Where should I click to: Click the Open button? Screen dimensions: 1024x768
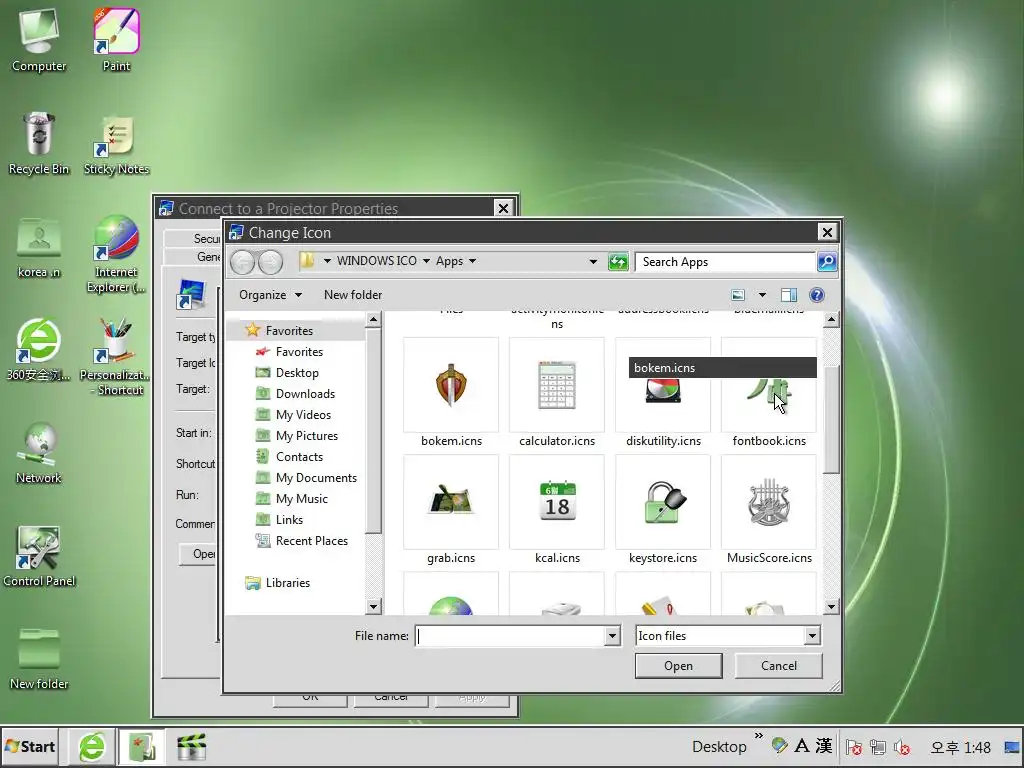click(x=678, y=666)
